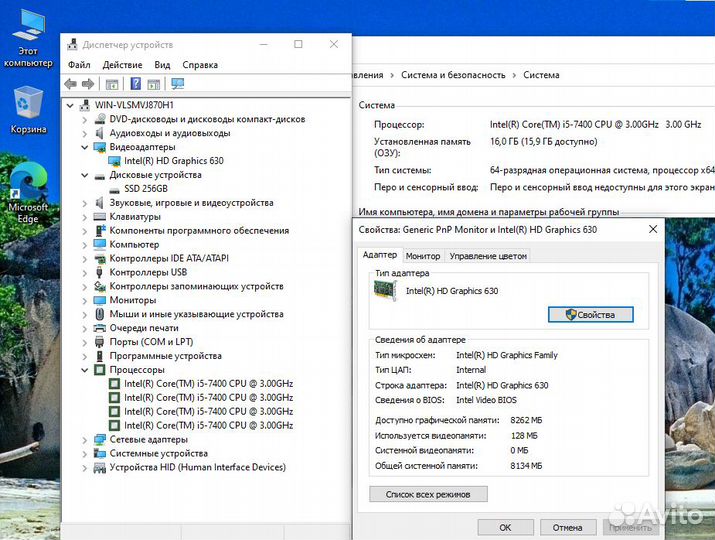Expand Контроллеры IDE ATA/ATAPI node
The image size is (715, 540).
pos(84,259)
